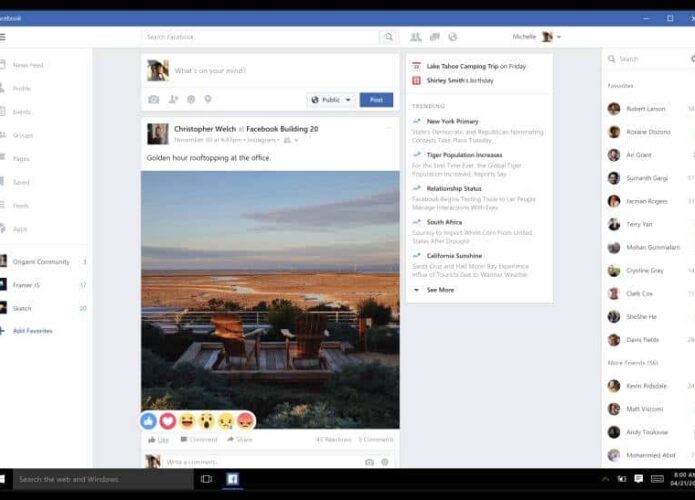Open New York Primary trending topic
Image resolution: width=695 pixels, height=500 pixels.
point(453,121)
